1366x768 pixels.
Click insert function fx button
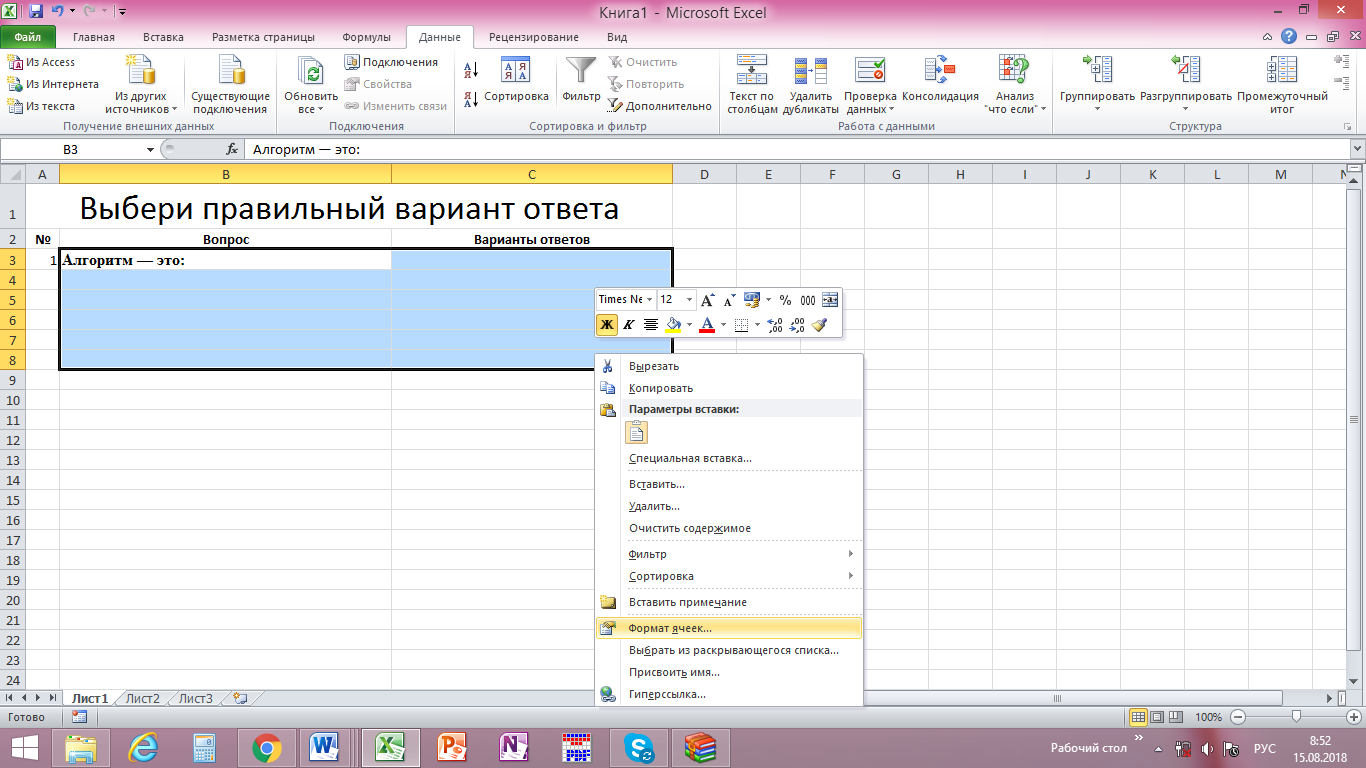(x=232, y=149)
